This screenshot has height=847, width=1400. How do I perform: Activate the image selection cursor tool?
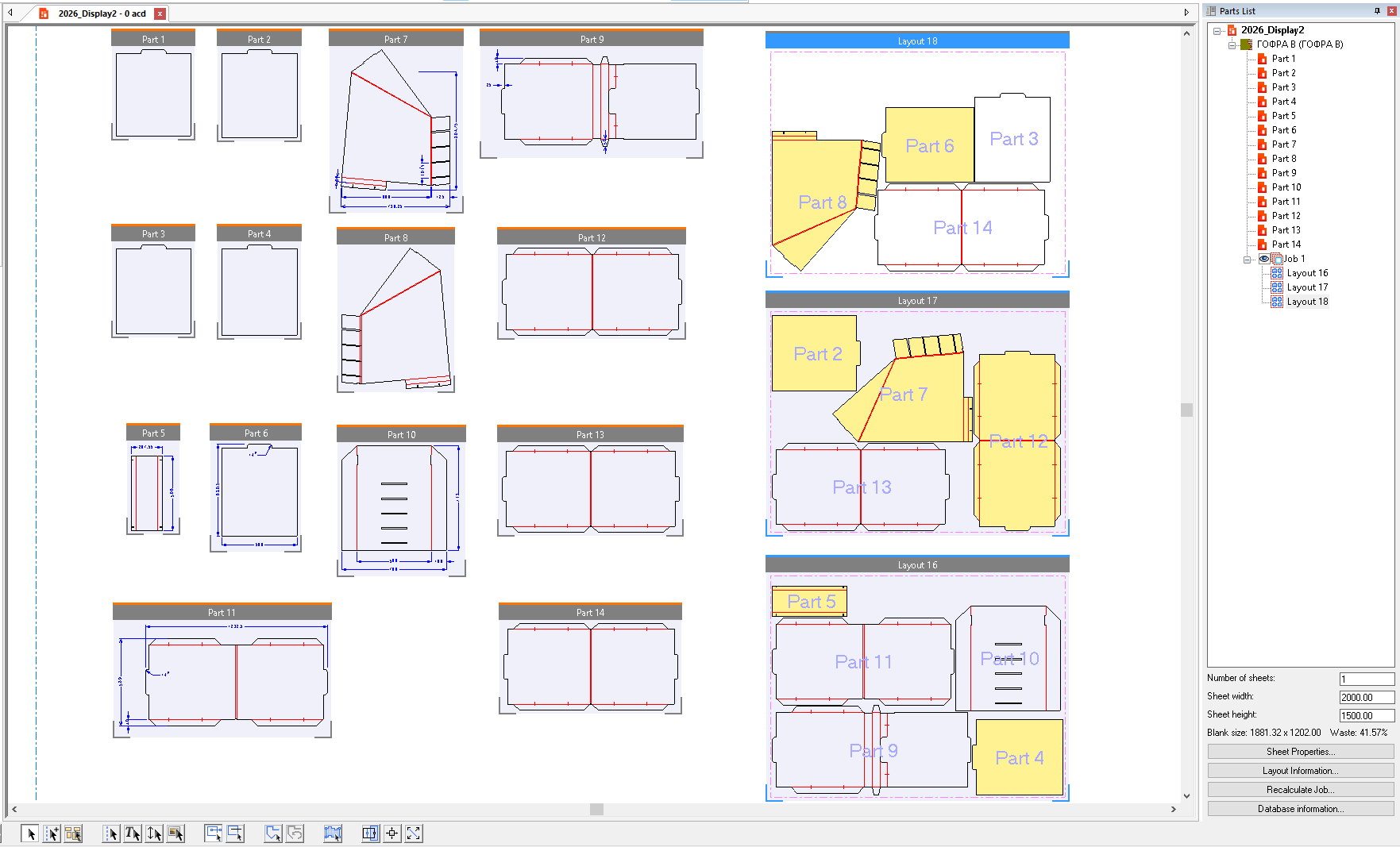tap(175, 834)
